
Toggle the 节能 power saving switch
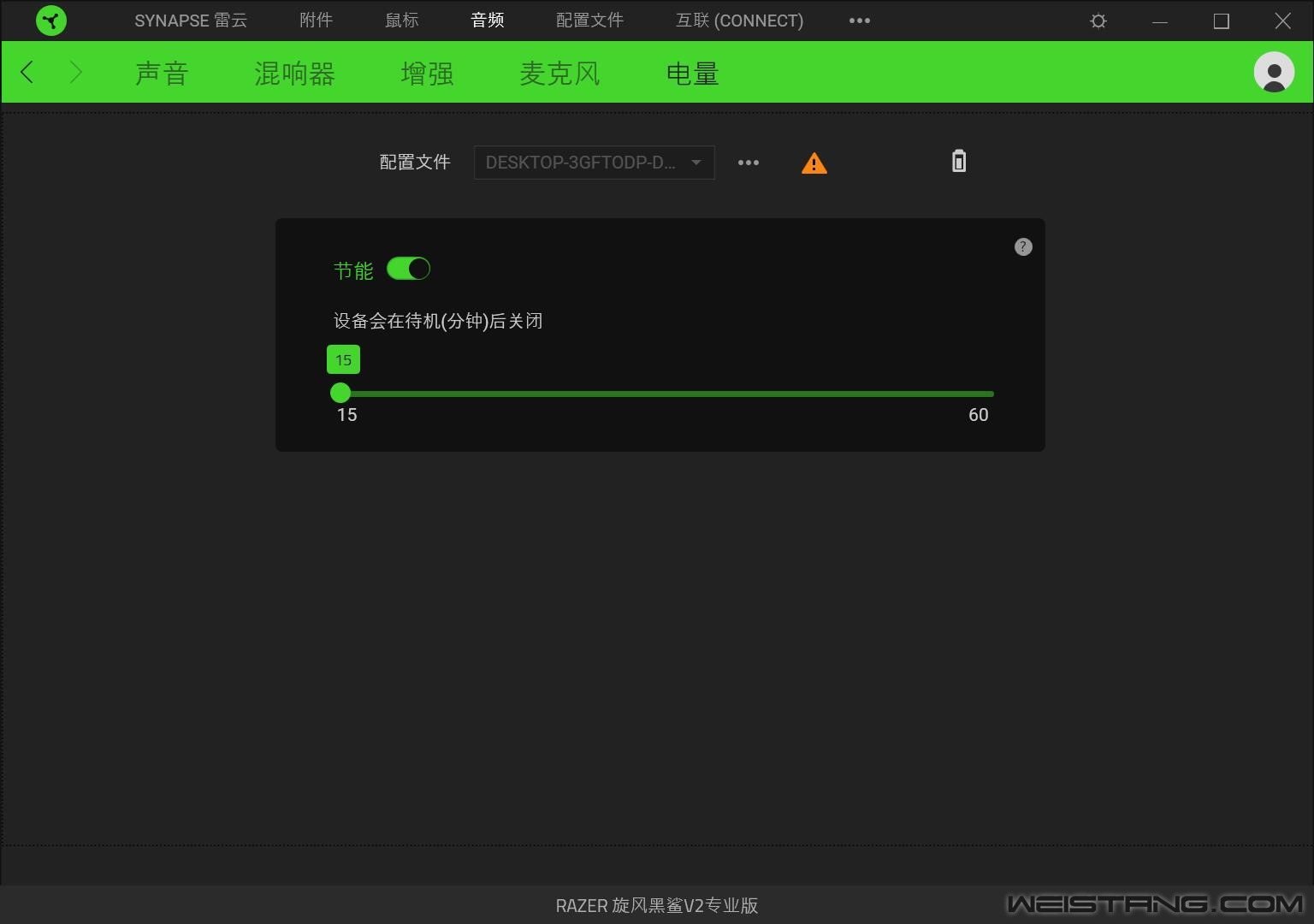click(408, 269)
